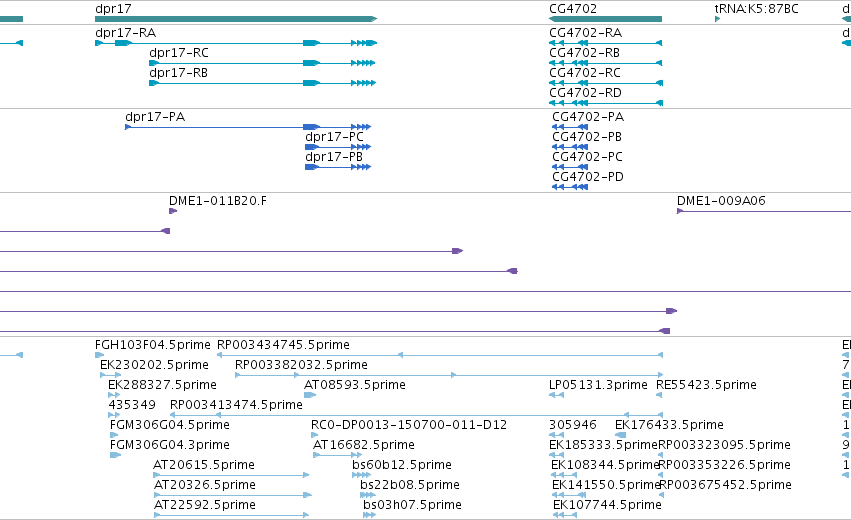The height and width of the screenshot is (520, 851).
Task: Click the RP003434745.5prime EST label
Action: [x=283, y=345]
